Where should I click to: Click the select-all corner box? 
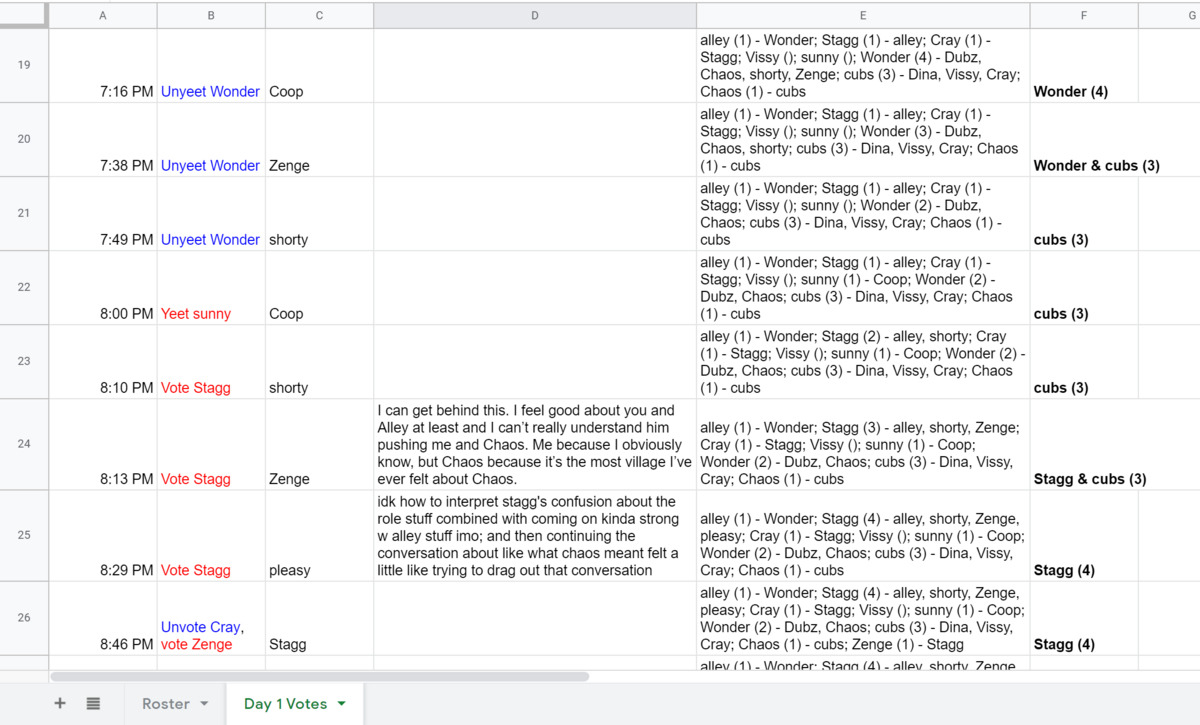tap(24, 15)
